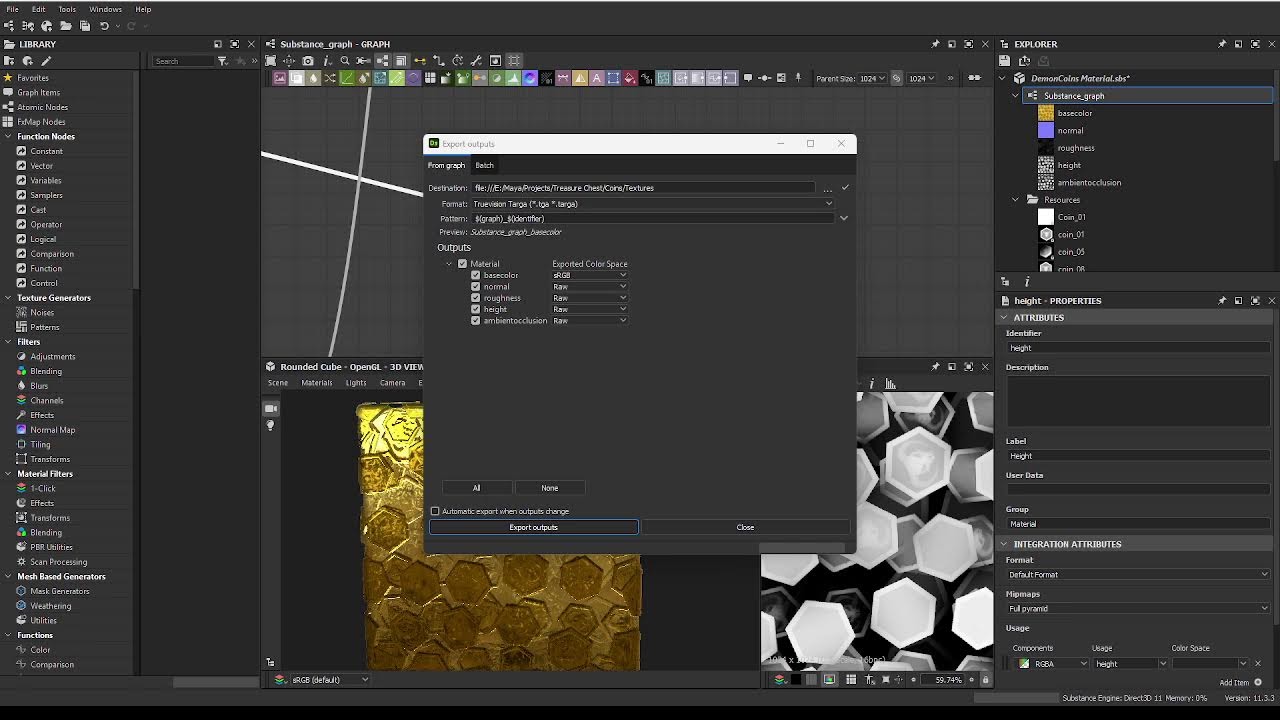Click the new Substance graph icon in main toolbar
The height and width of the screenshot is (720, 1280).
(9, 26)
